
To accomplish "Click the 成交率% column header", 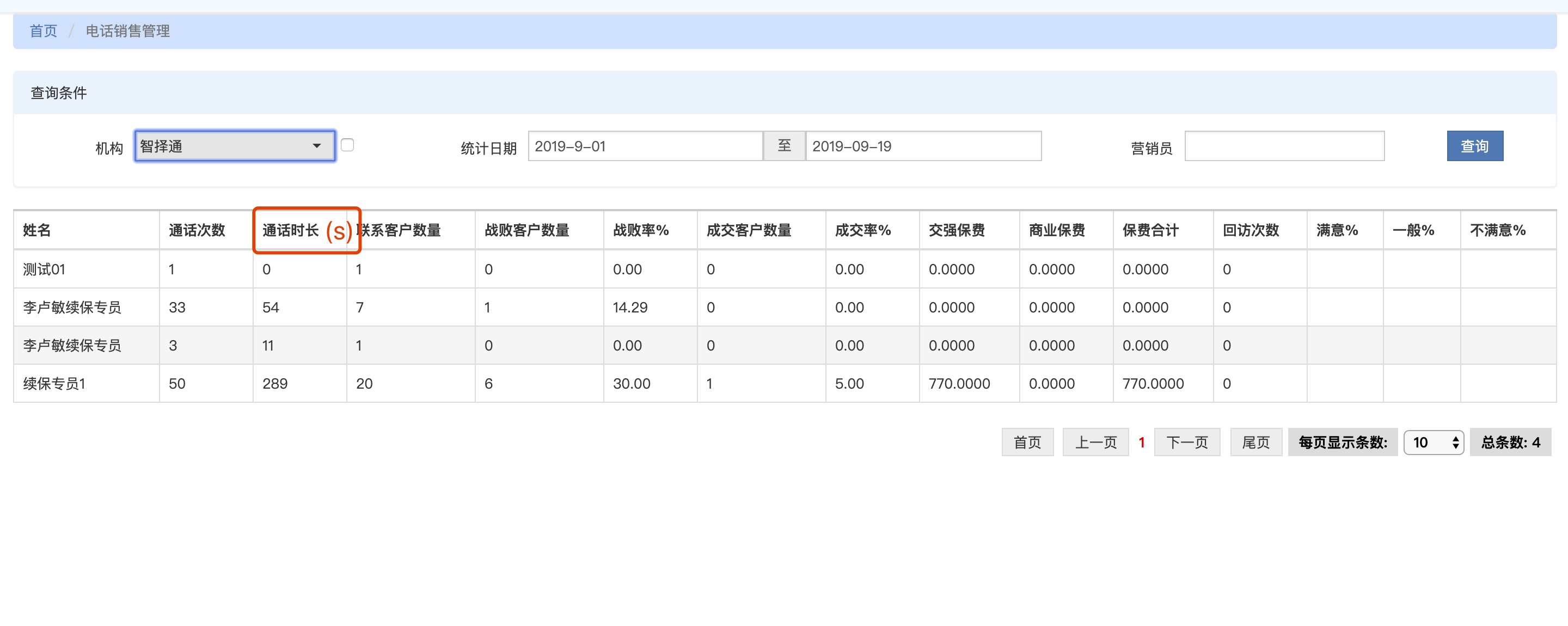I will coord(862,230).
